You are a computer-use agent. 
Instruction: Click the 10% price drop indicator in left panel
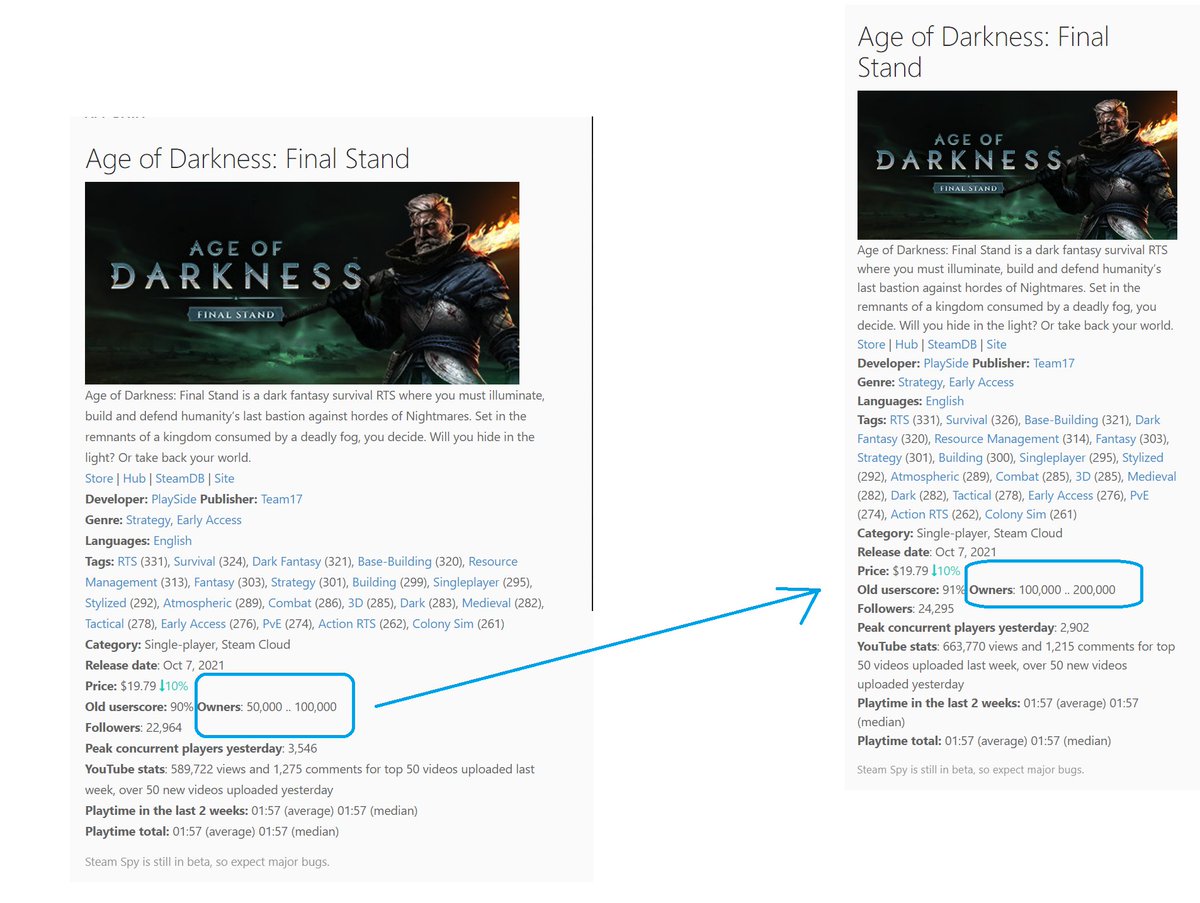(x=175, y=686)
